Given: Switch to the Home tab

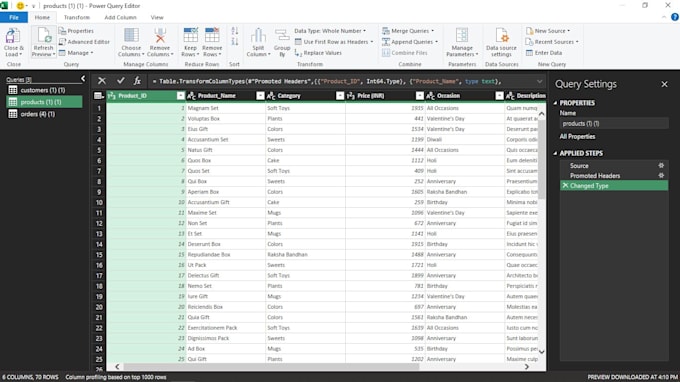Looking at the screenshot, I should pyautogui.click(x=42, y=17).
